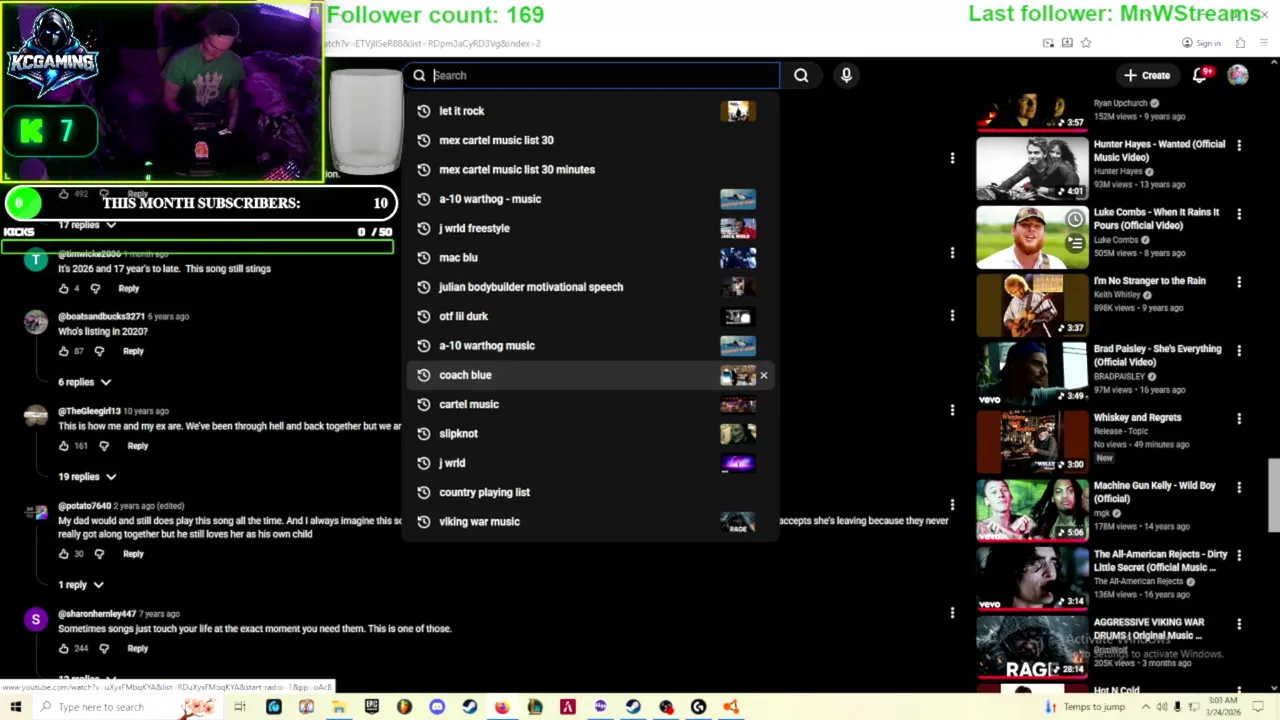Open the Hunter Hayes - Wanted thumbnail
The image size is (1280, 720).
[x=1032, y=167]
